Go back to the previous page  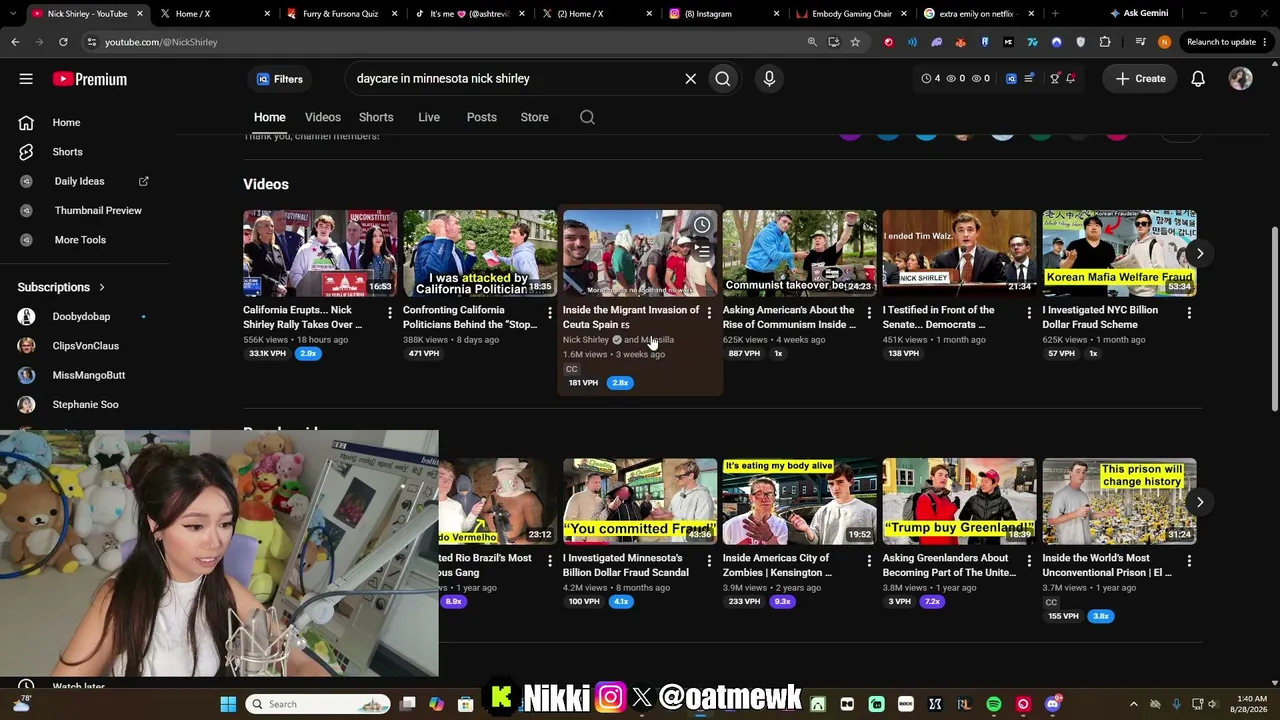pyautogui.click(x=15, y=42)
